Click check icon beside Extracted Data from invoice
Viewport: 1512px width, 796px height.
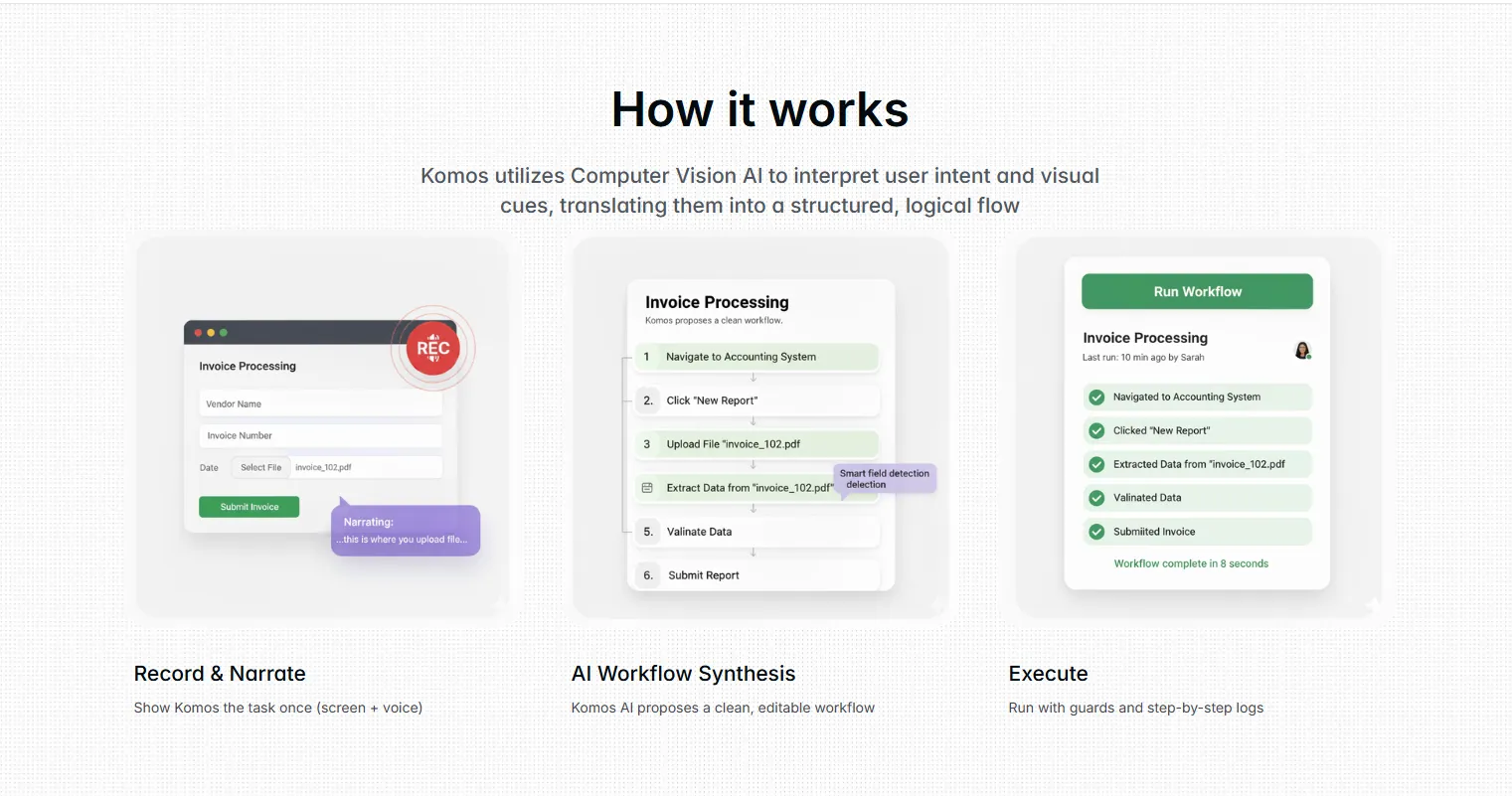pos(1096,464)
